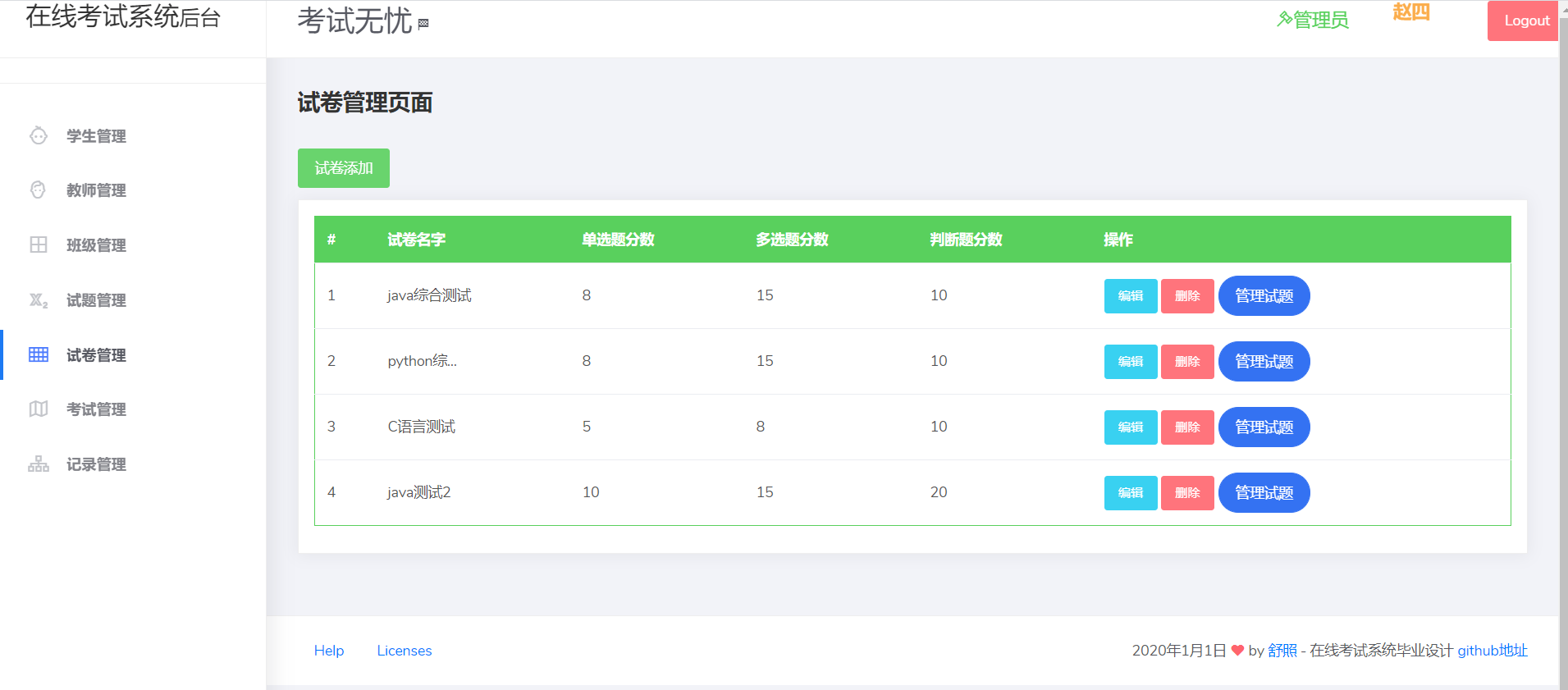Edit the java综合测试 exam paper
This screenshot has width=1568, height=690.
[x=1130, y=296]
